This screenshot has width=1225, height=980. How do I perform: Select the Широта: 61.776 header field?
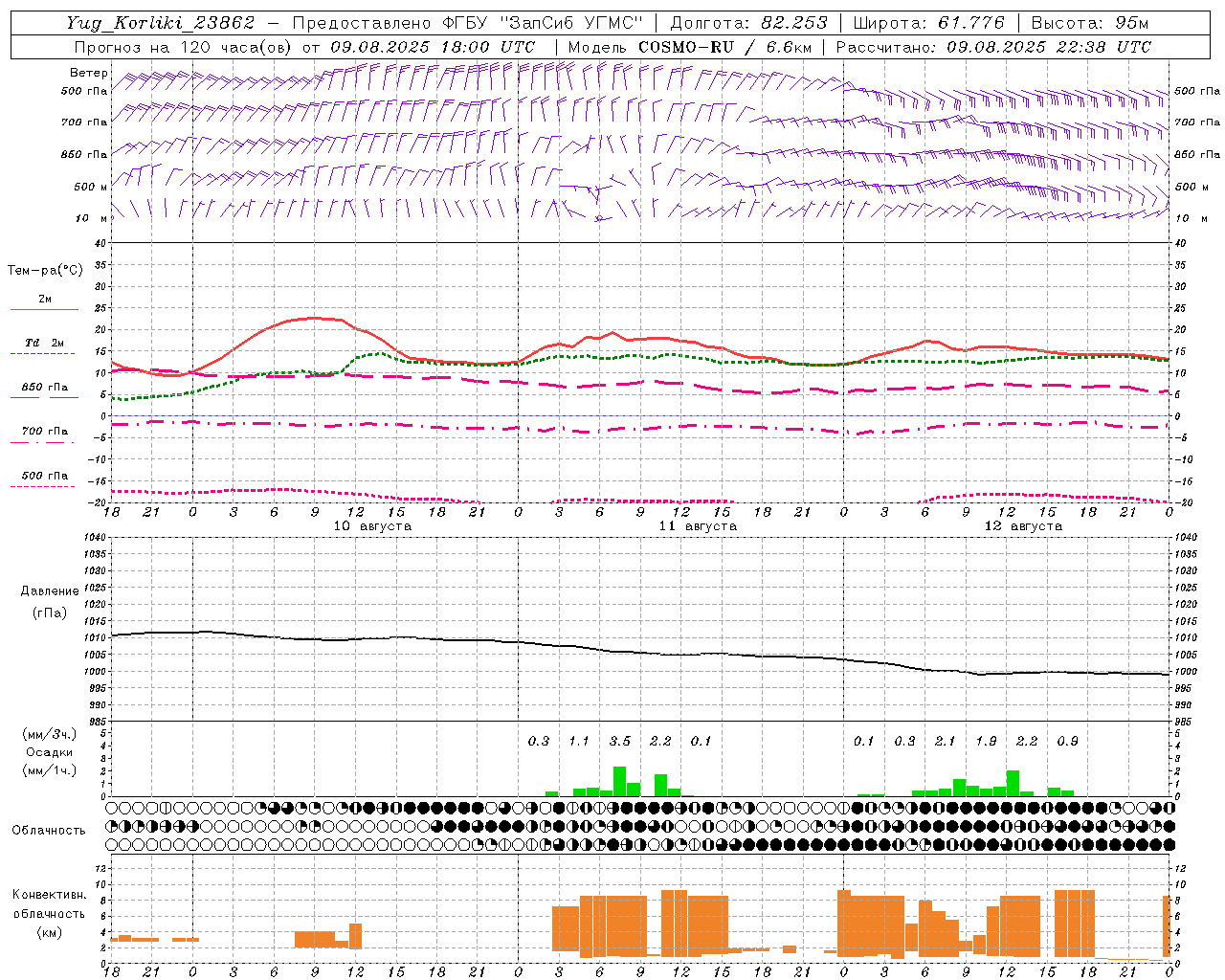[x=928, y=23]
